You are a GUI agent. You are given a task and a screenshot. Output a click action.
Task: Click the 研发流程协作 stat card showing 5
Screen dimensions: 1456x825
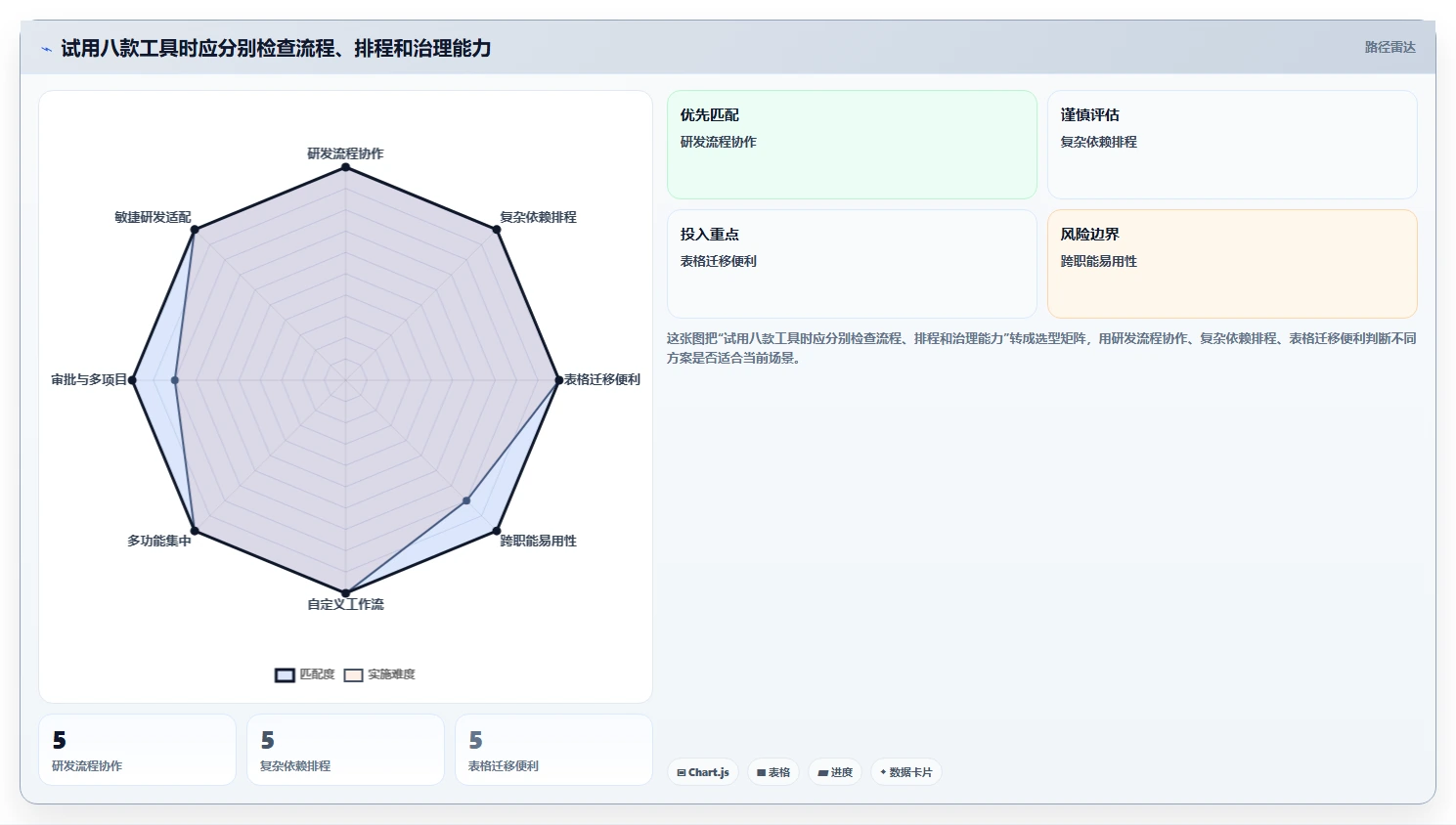(137, 750)
